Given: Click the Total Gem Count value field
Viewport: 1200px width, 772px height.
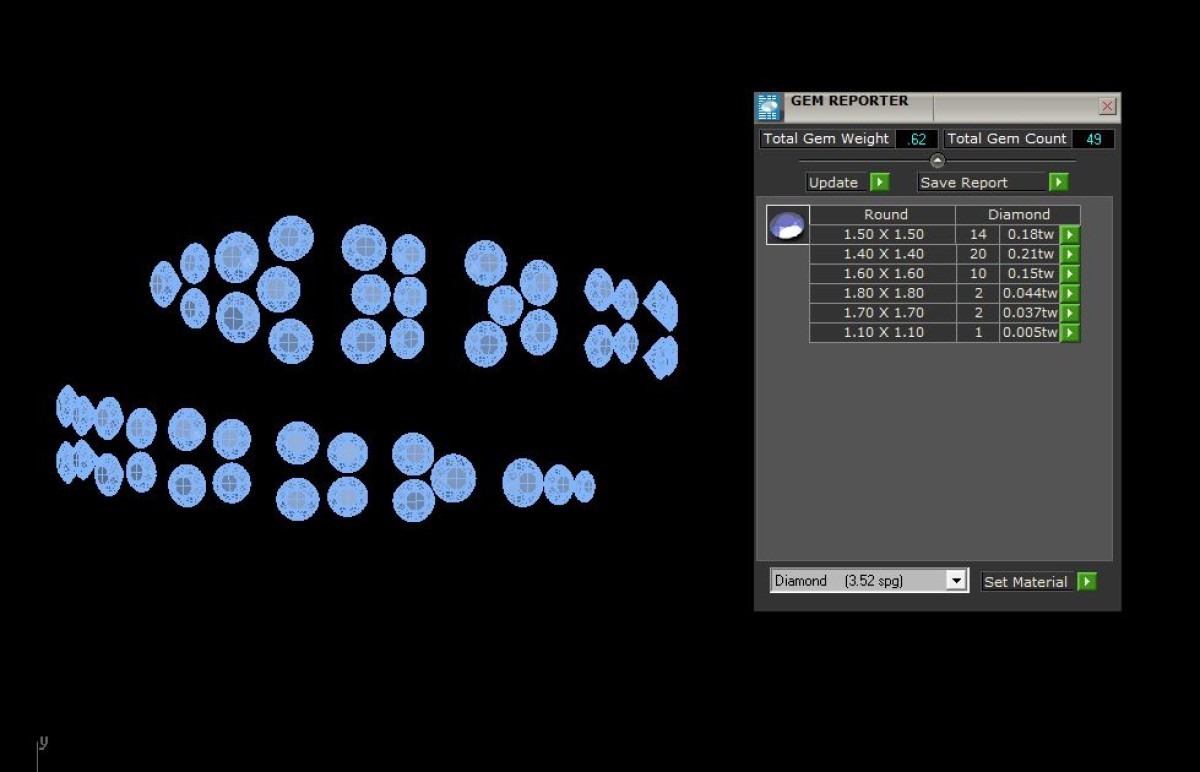Looking at the screenshot, I should 1093,139.
